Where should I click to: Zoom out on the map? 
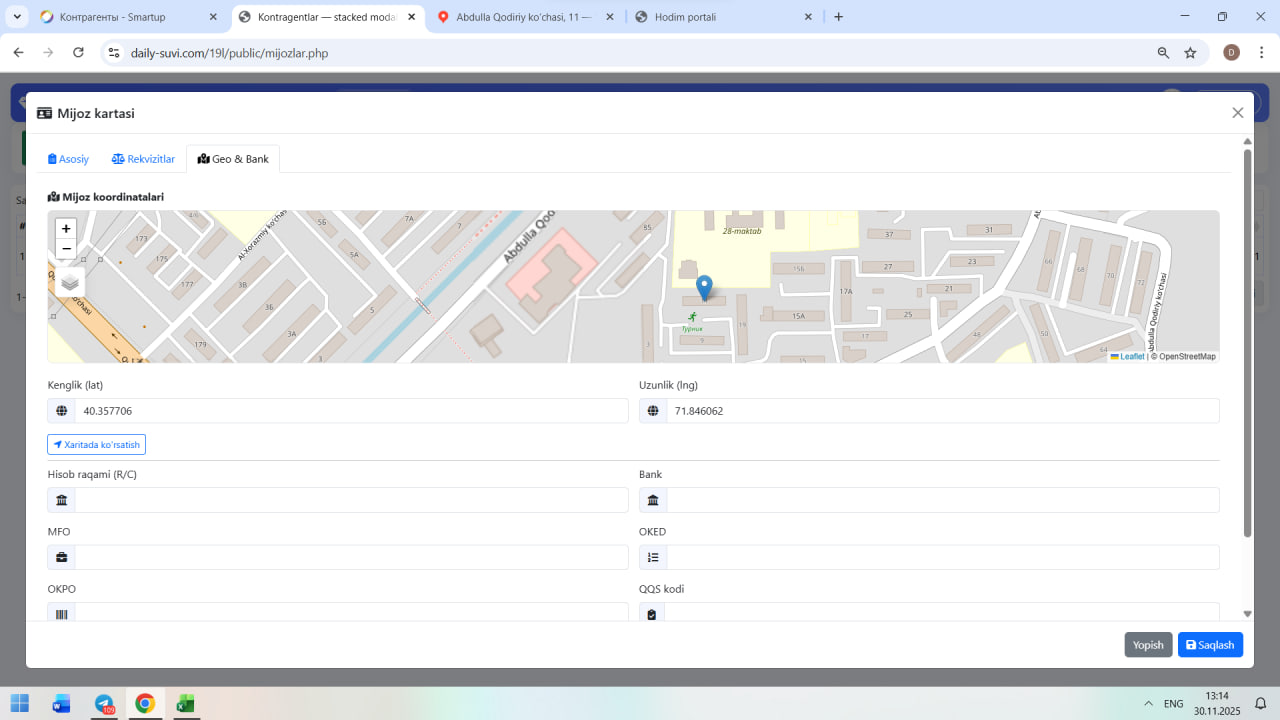pos(66,249)
